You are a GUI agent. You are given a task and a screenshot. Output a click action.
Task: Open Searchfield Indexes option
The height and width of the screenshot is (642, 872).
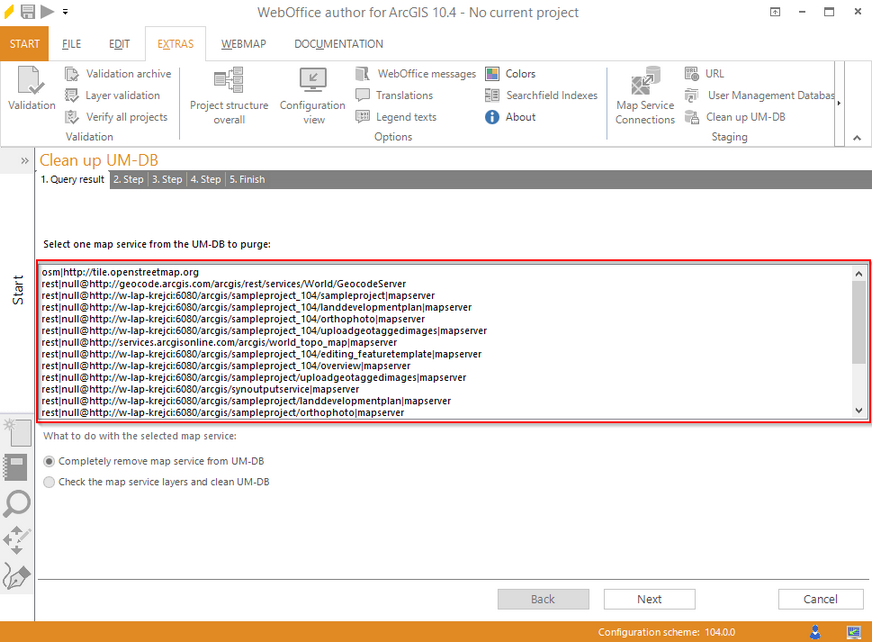pos(541,95)
